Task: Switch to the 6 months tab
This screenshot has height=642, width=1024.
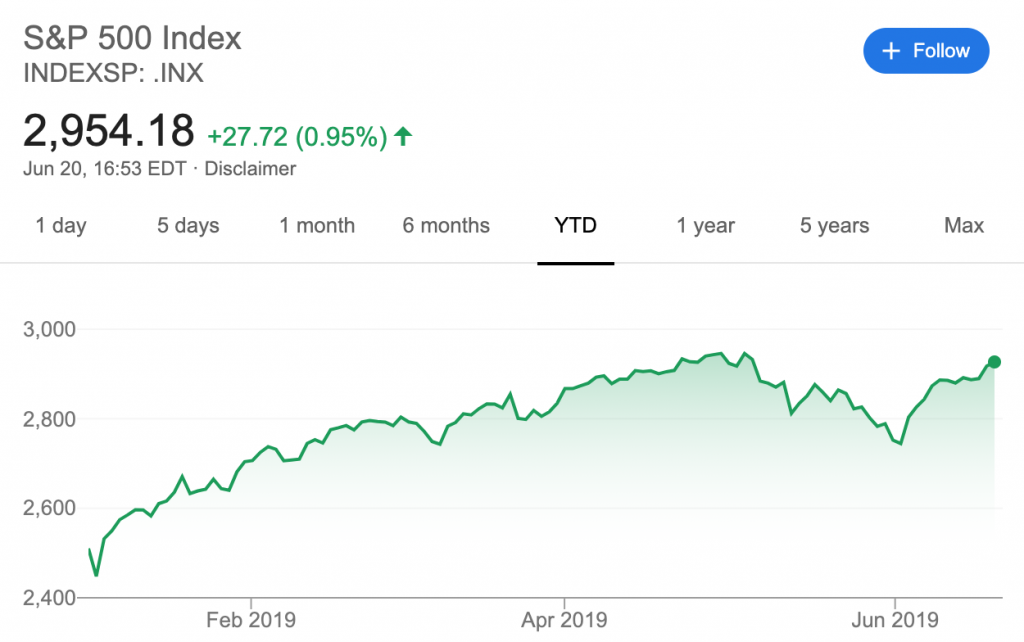Action: tap(446, 225)
